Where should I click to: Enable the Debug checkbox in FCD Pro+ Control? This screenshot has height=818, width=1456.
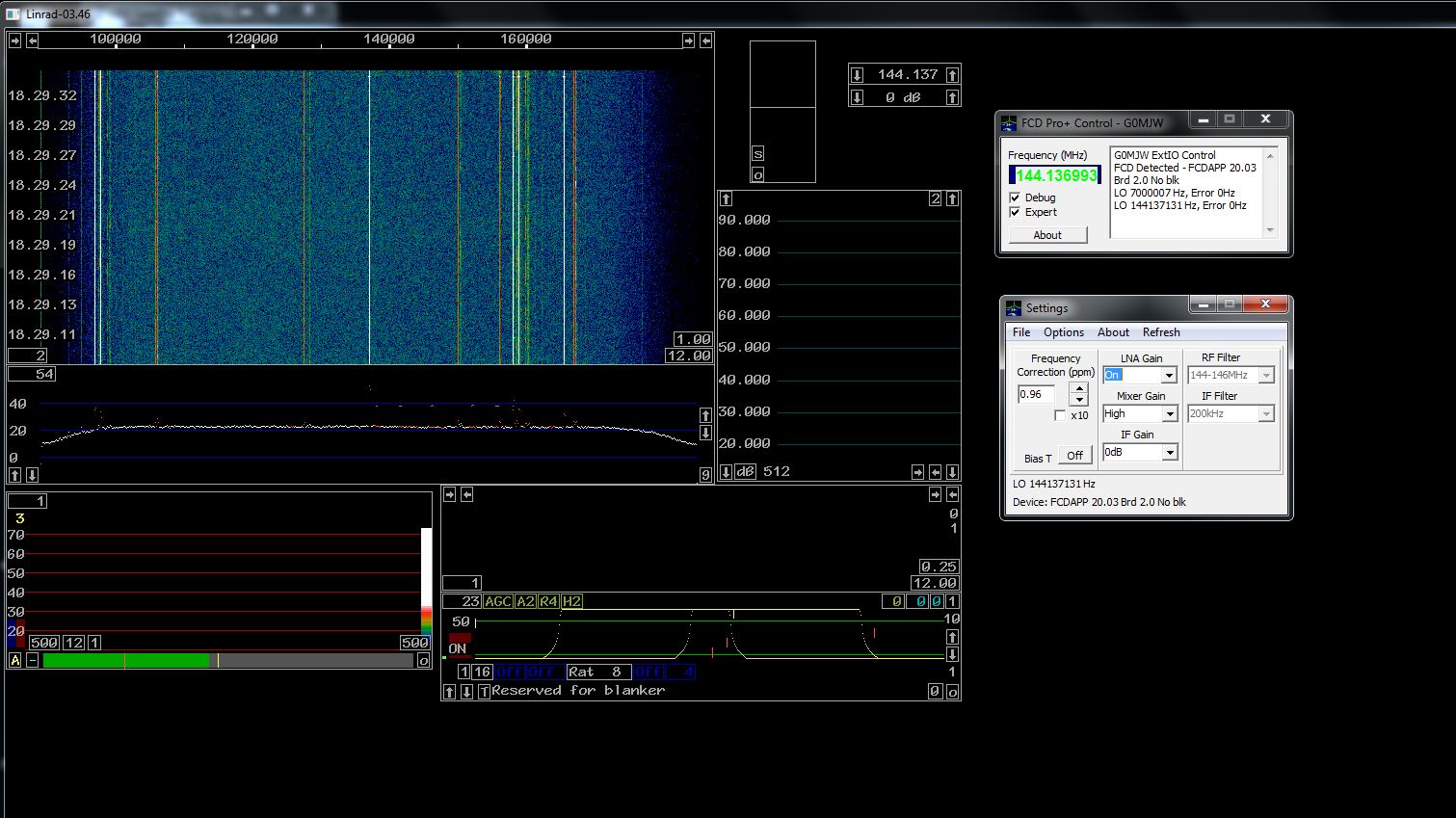pos(1016,197)
